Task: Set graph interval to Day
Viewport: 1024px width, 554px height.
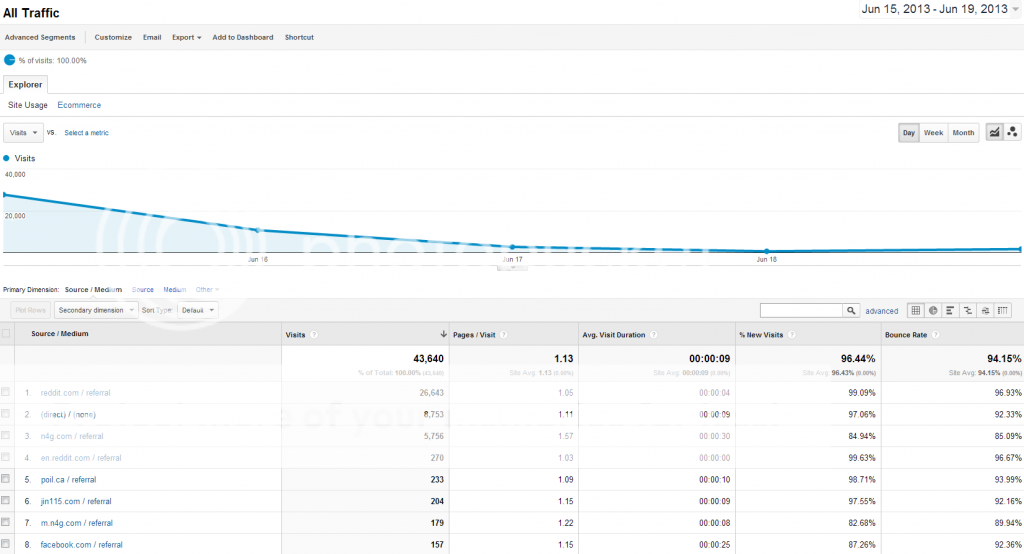Action: (x=908, y=133)
